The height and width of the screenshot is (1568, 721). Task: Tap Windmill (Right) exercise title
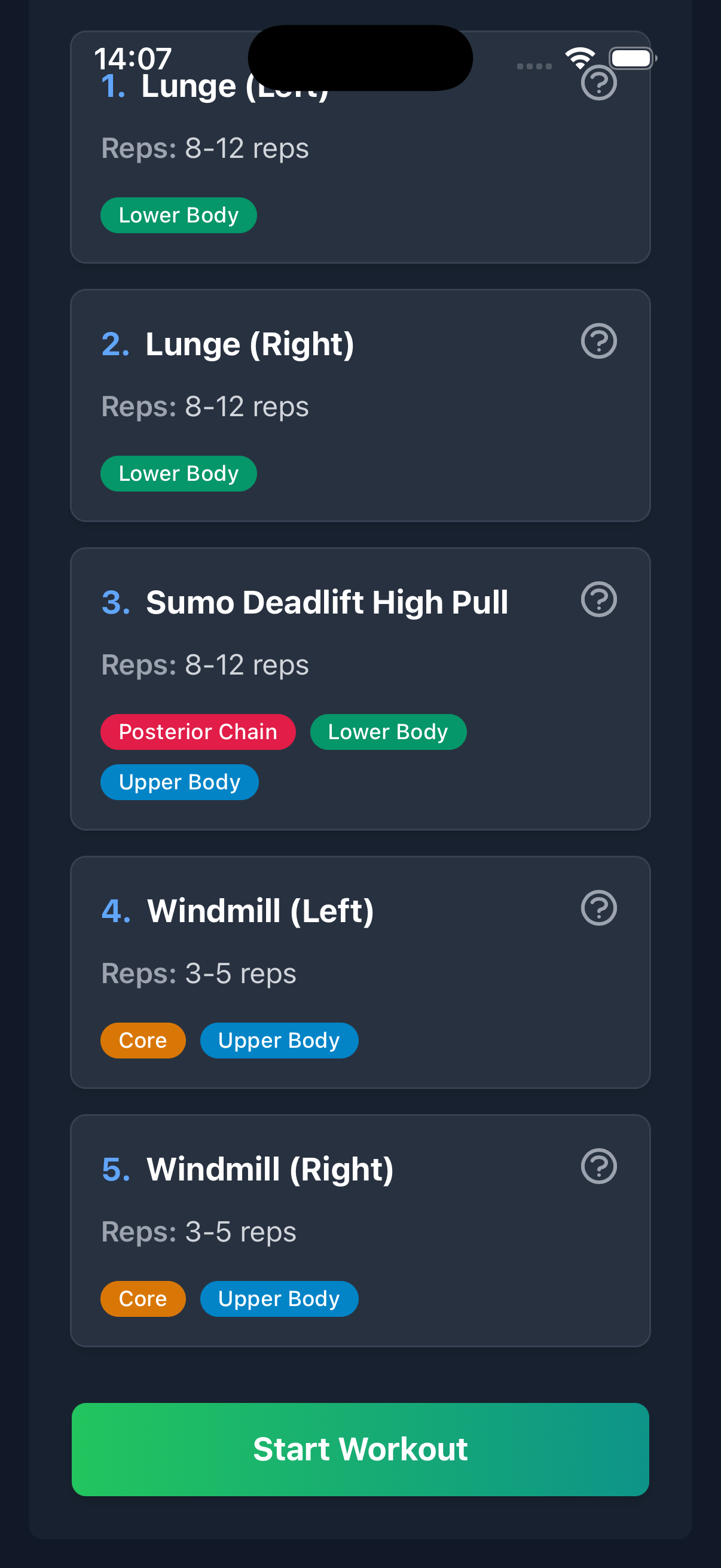270,1169
